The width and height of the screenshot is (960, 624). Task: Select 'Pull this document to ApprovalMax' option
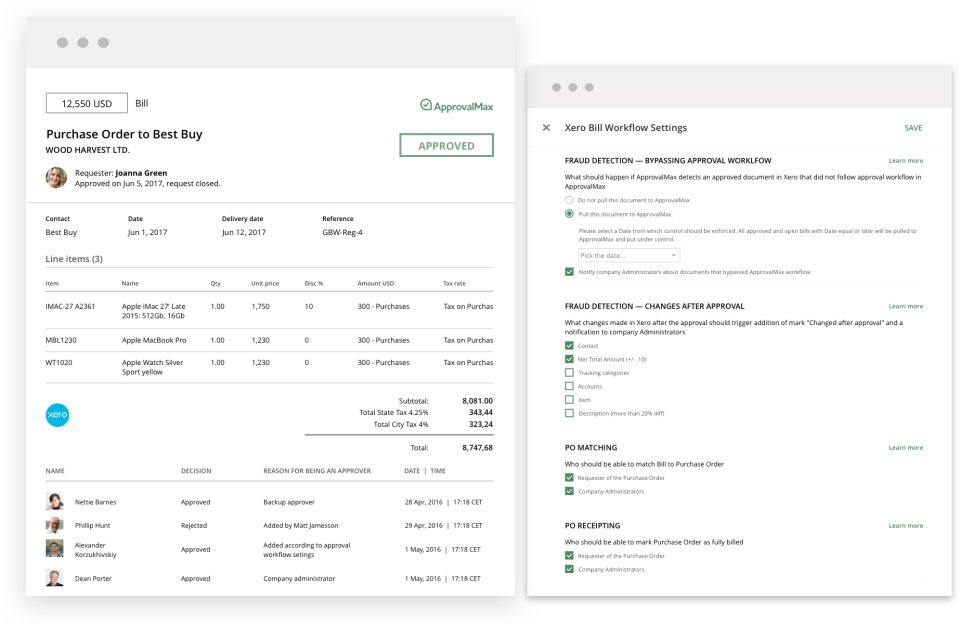point(569,214)
